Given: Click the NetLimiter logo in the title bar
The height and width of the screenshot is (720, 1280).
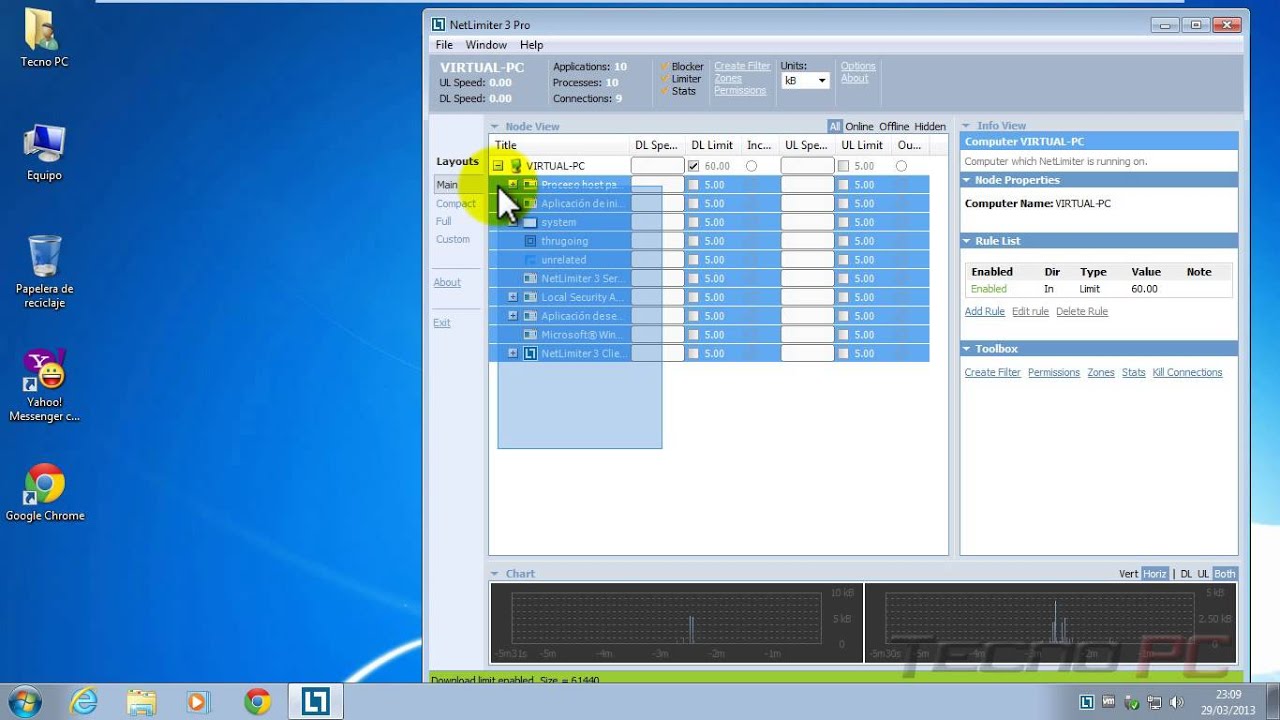Looking at the screenshot, I should pyautogui.click(x=438, y=25).
